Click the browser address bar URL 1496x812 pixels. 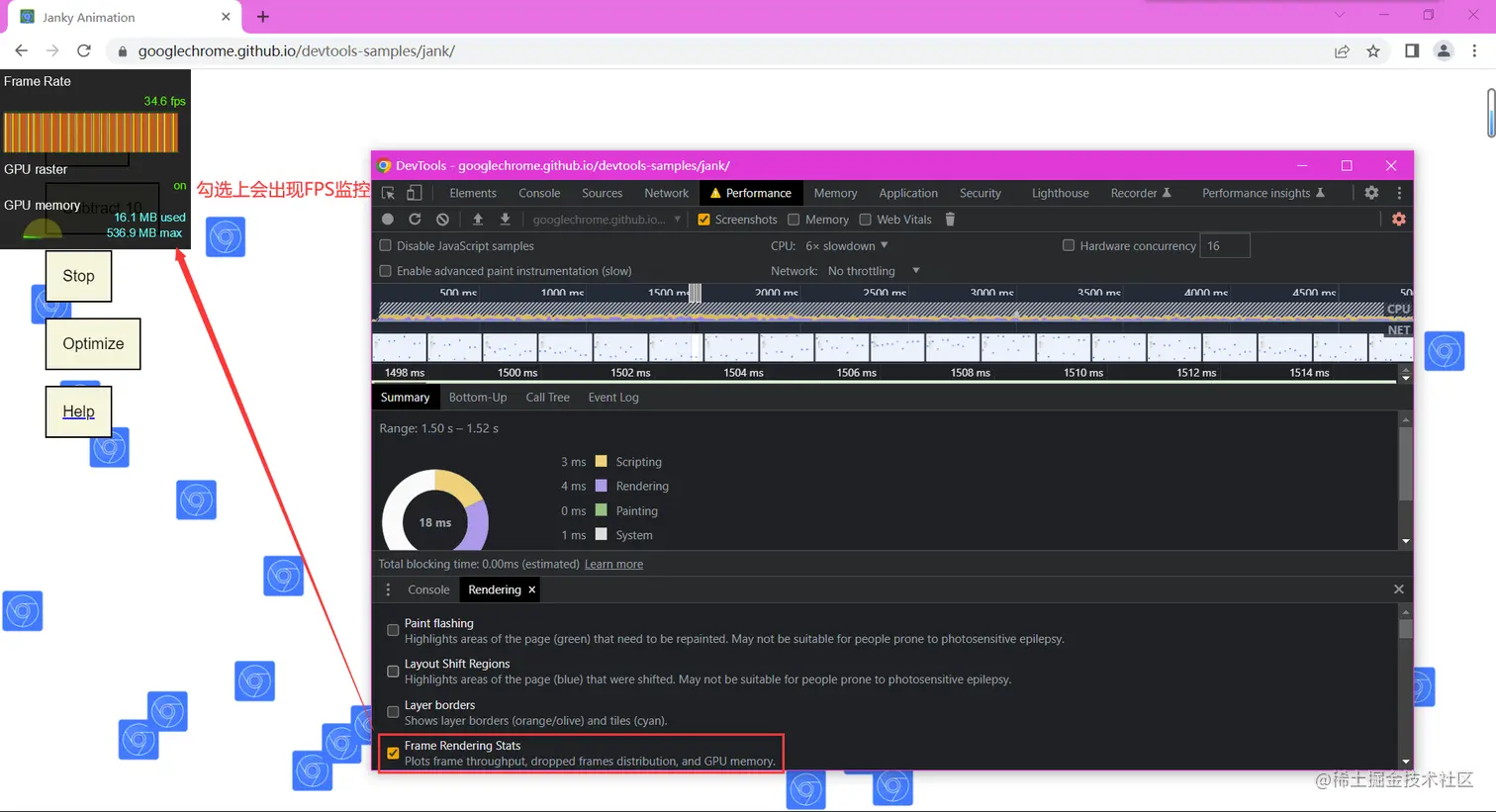pos(297,51)
